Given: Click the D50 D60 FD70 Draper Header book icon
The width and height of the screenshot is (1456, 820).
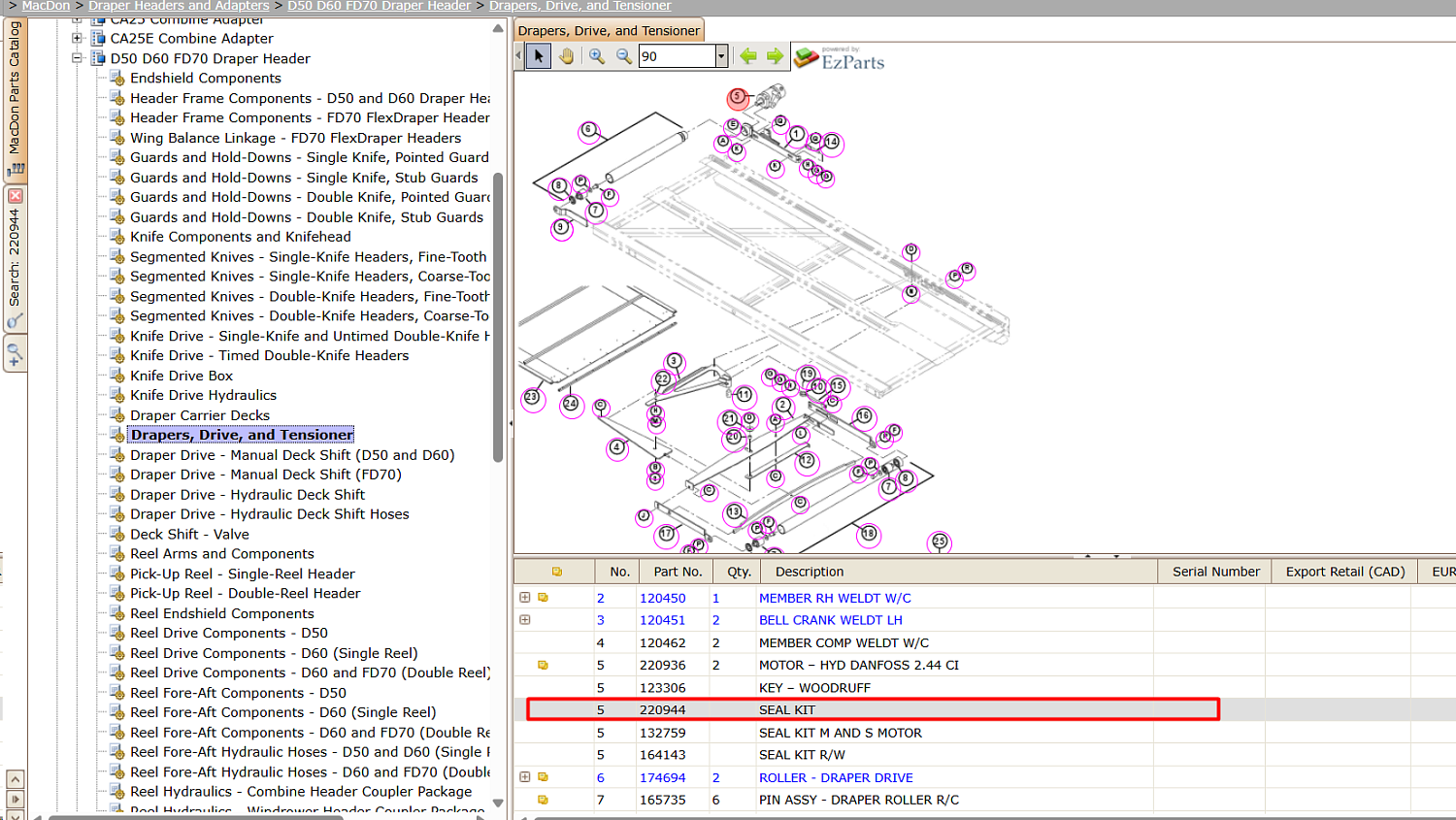Looking at the screenshot, I should tap(98, 58).
